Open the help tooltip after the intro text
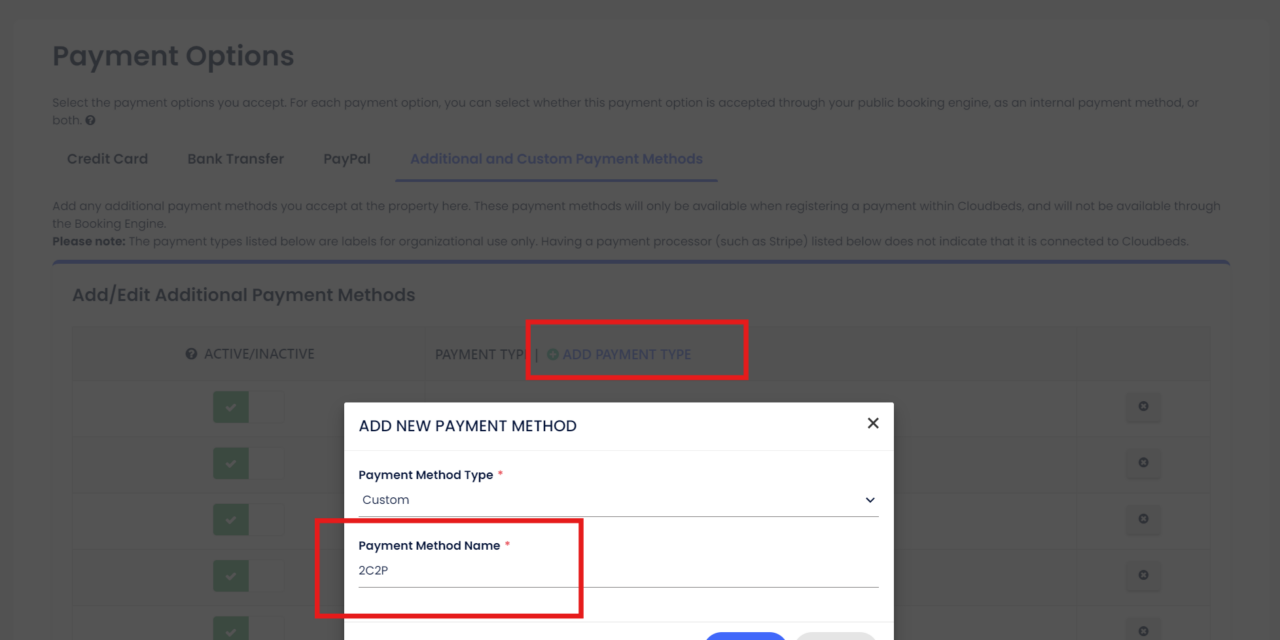 pyautogui.click(x=88, y=121)
